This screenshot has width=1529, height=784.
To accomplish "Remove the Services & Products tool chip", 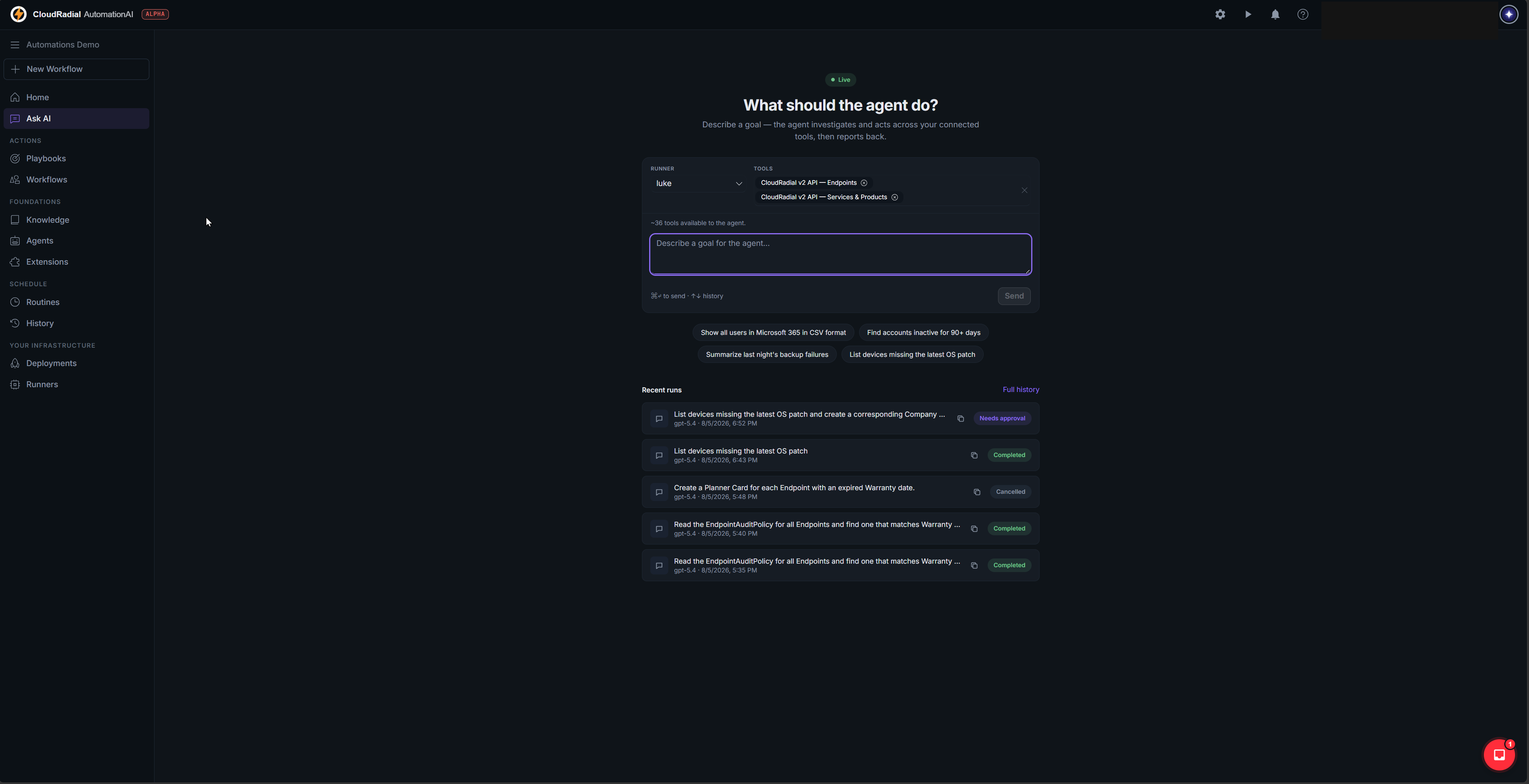I will 895,197.
